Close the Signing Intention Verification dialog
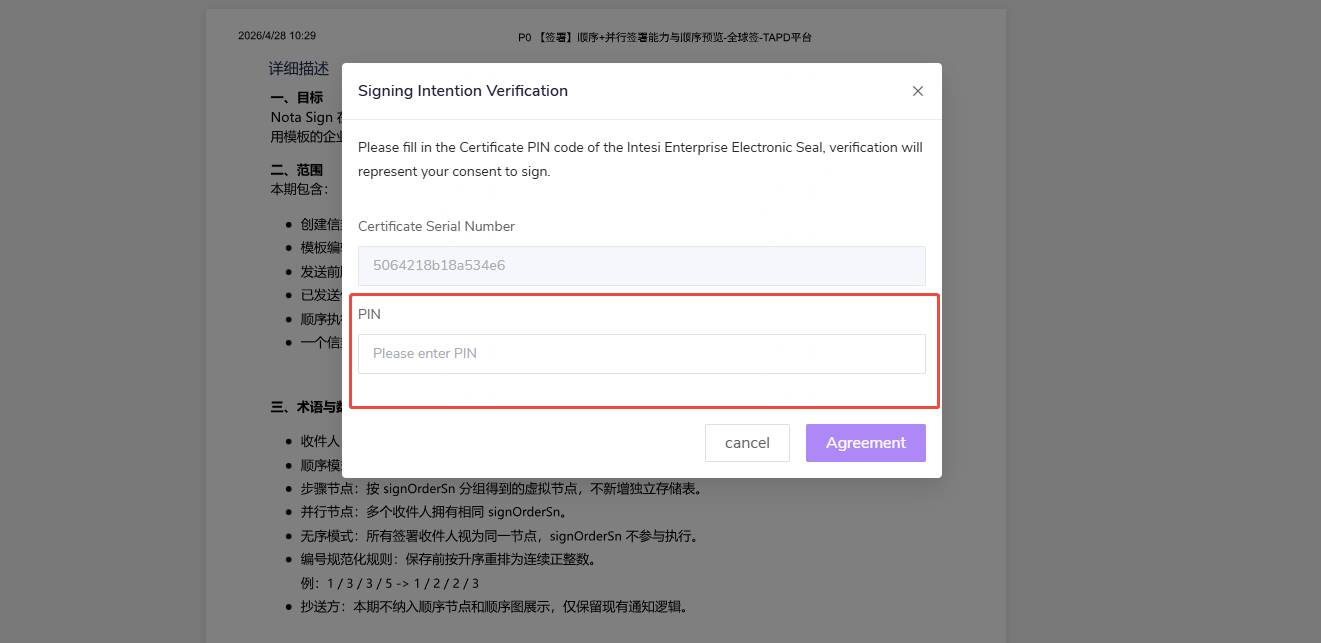The image size is (1321, 643). click(918, 91)
